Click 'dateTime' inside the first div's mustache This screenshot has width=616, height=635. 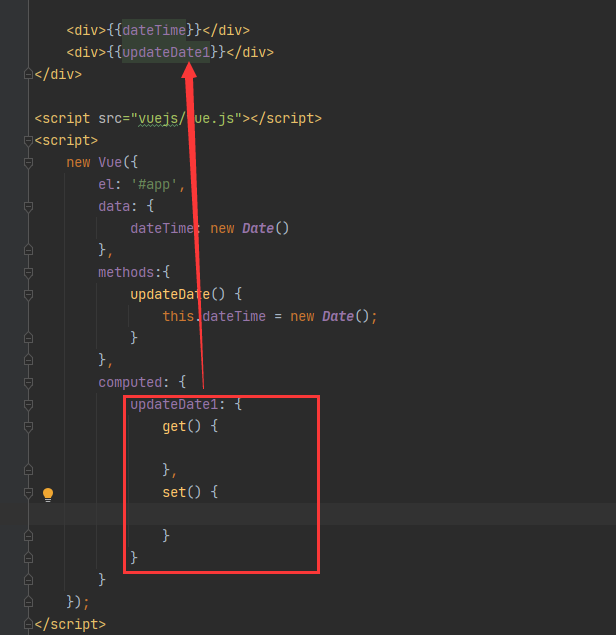point(154,30)
